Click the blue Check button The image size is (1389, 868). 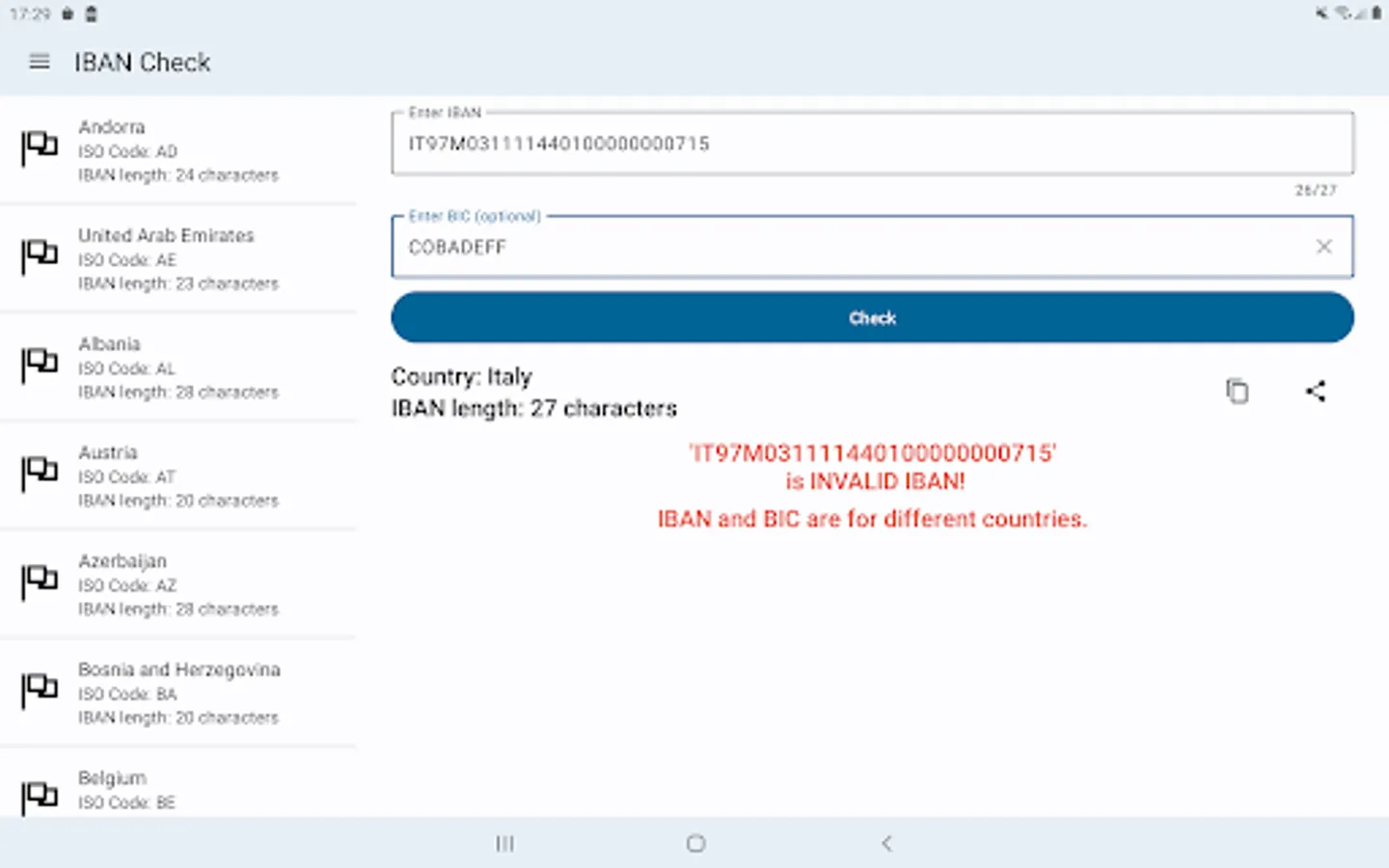pos(872,317)
